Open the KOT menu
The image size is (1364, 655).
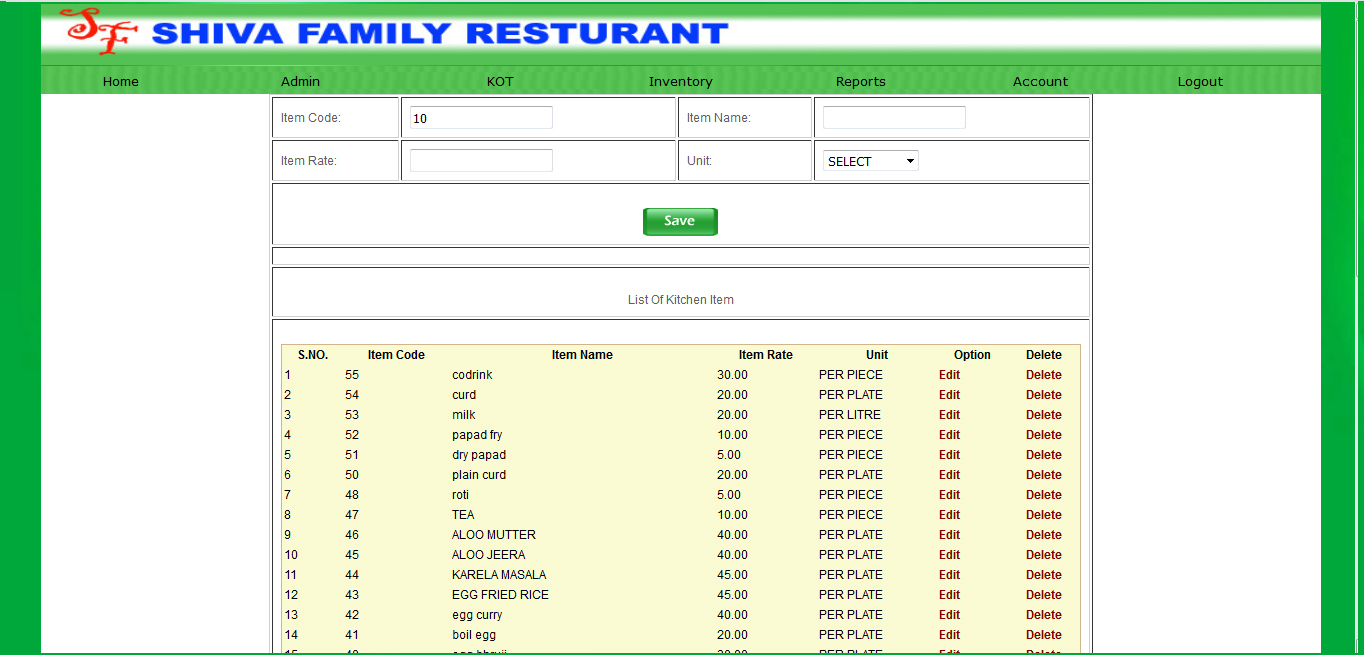pyautogui.click(x=500, y=82)
